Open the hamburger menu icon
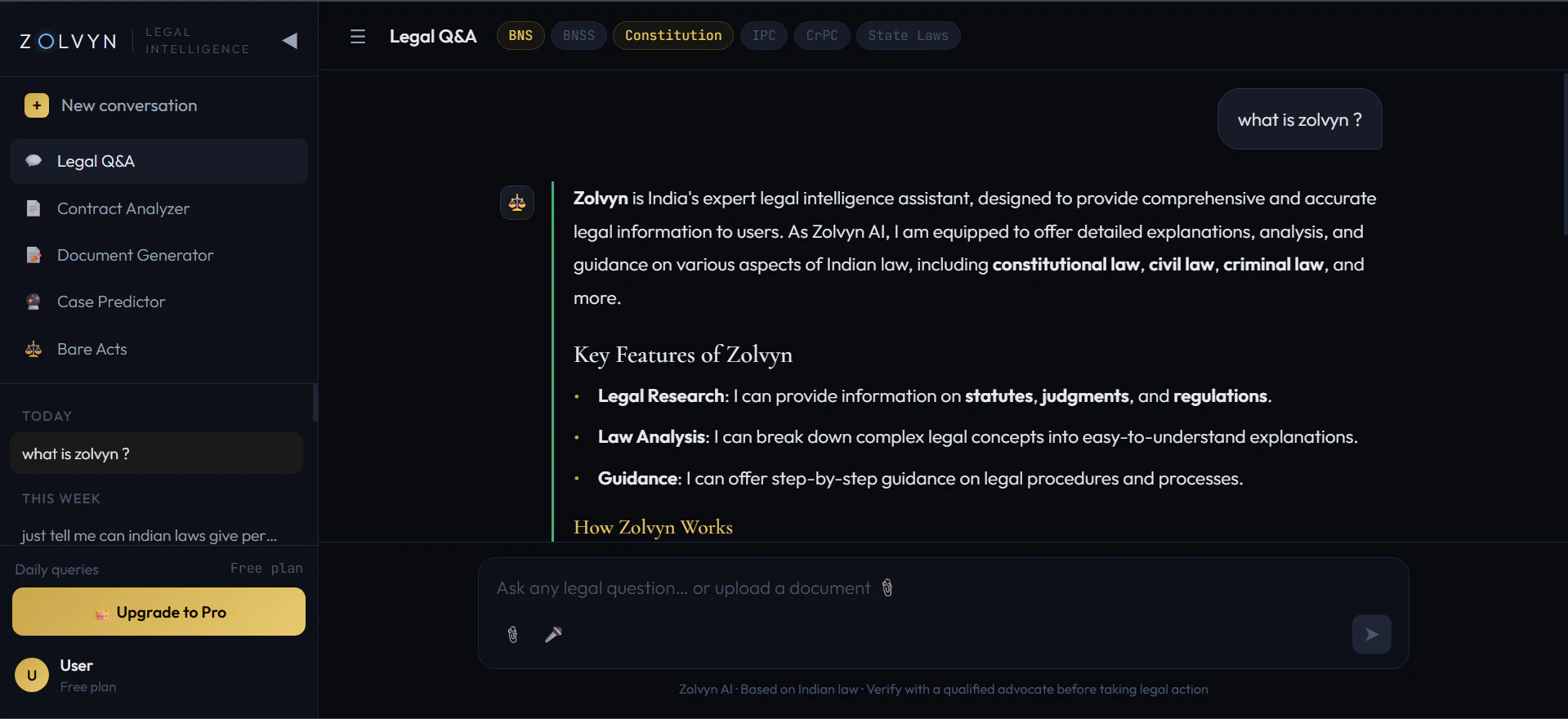Image resolution: width=1568 pixels, height=719 pixels. tap(358, 37)
